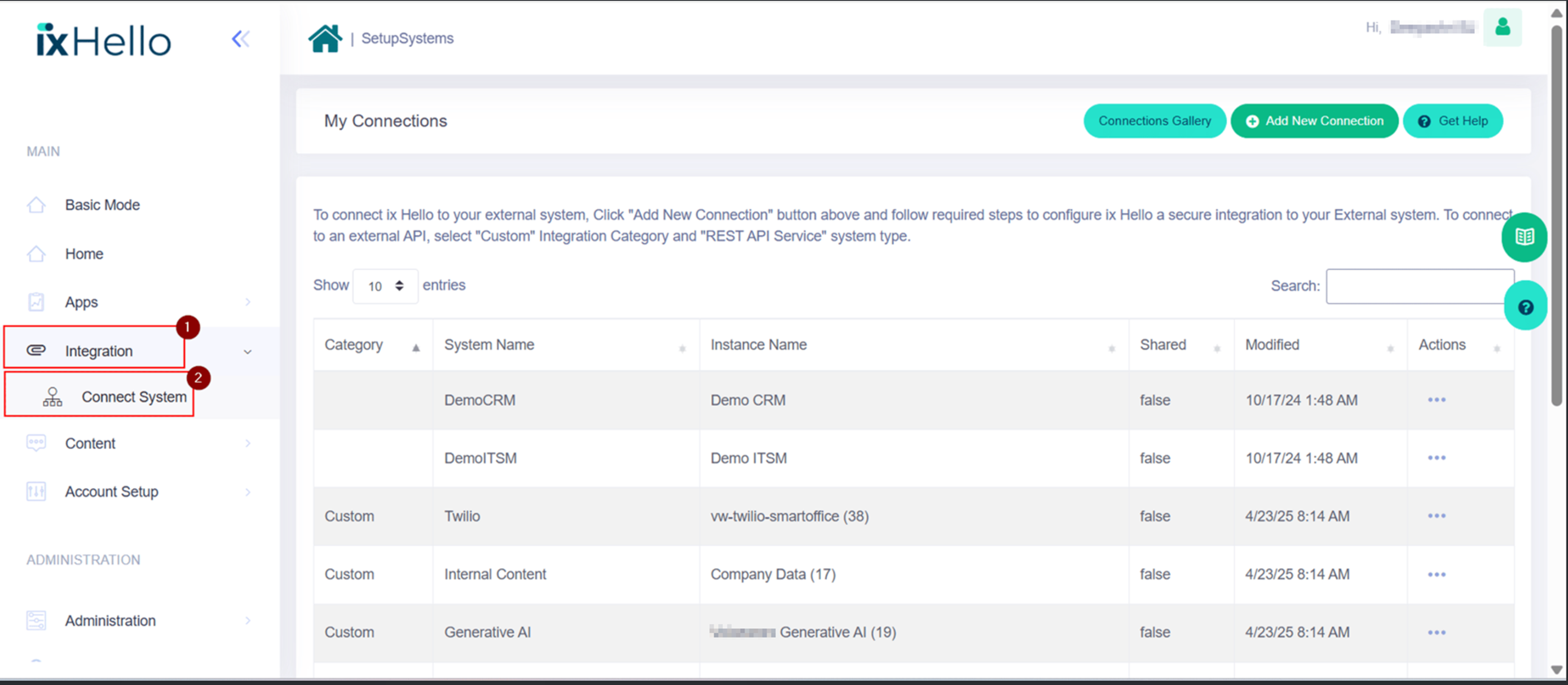Open actions ellipsis for Demo CRM row

(x=1436, y=400)
